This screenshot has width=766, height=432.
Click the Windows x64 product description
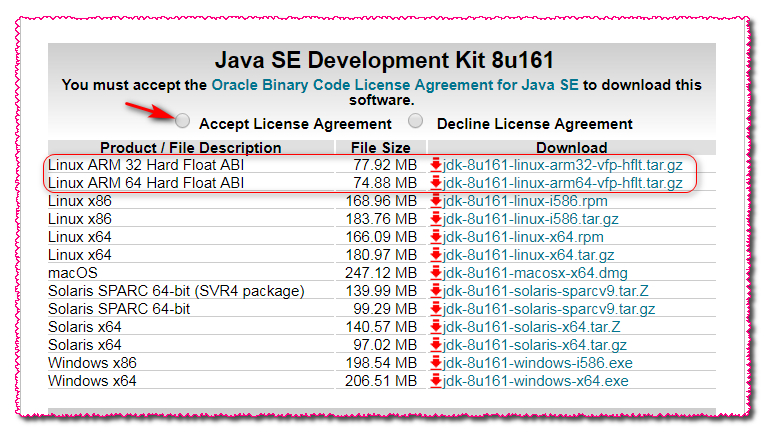[92, 381]
